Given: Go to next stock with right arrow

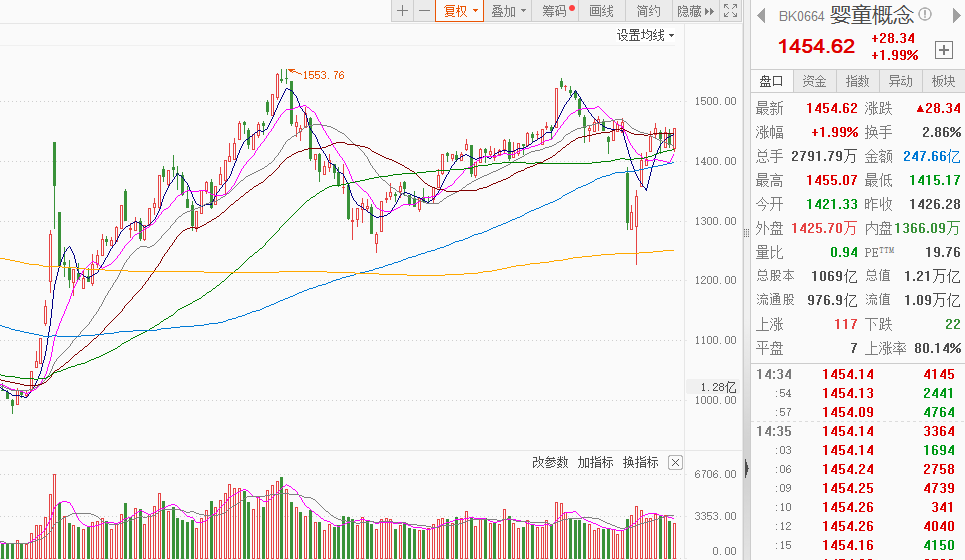Looking at the screenshot, I should [x=953, y=16].
